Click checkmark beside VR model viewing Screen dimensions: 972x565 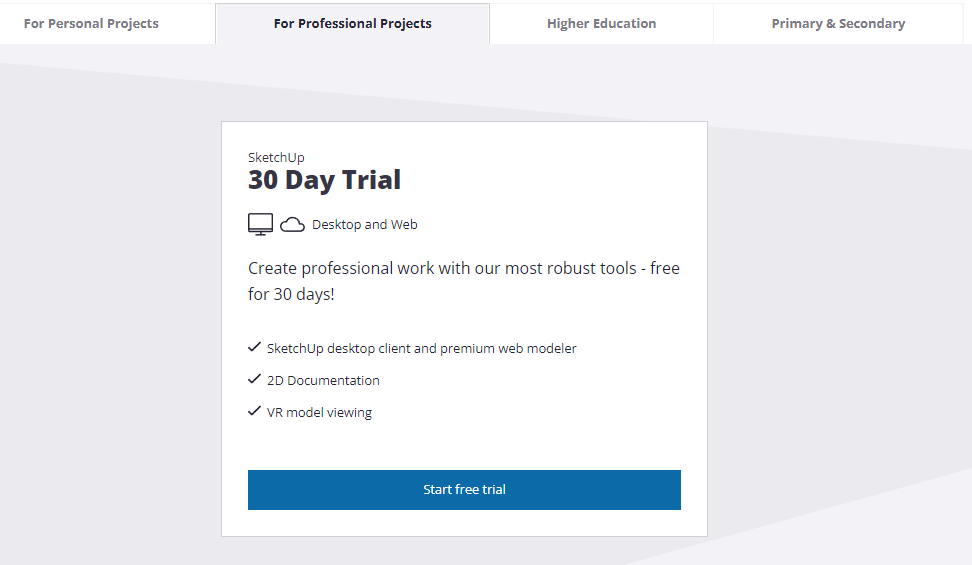click(254, 411)
